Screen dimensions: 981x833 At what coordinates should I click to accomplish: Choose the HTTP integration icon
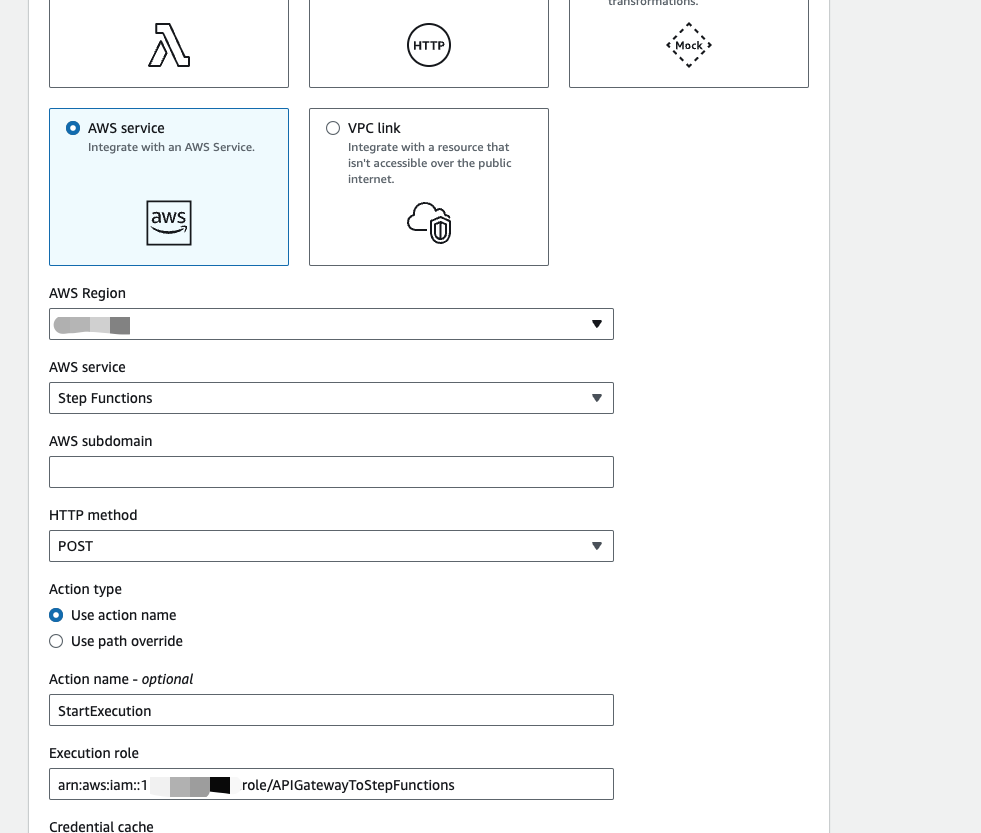pos(429,45)
